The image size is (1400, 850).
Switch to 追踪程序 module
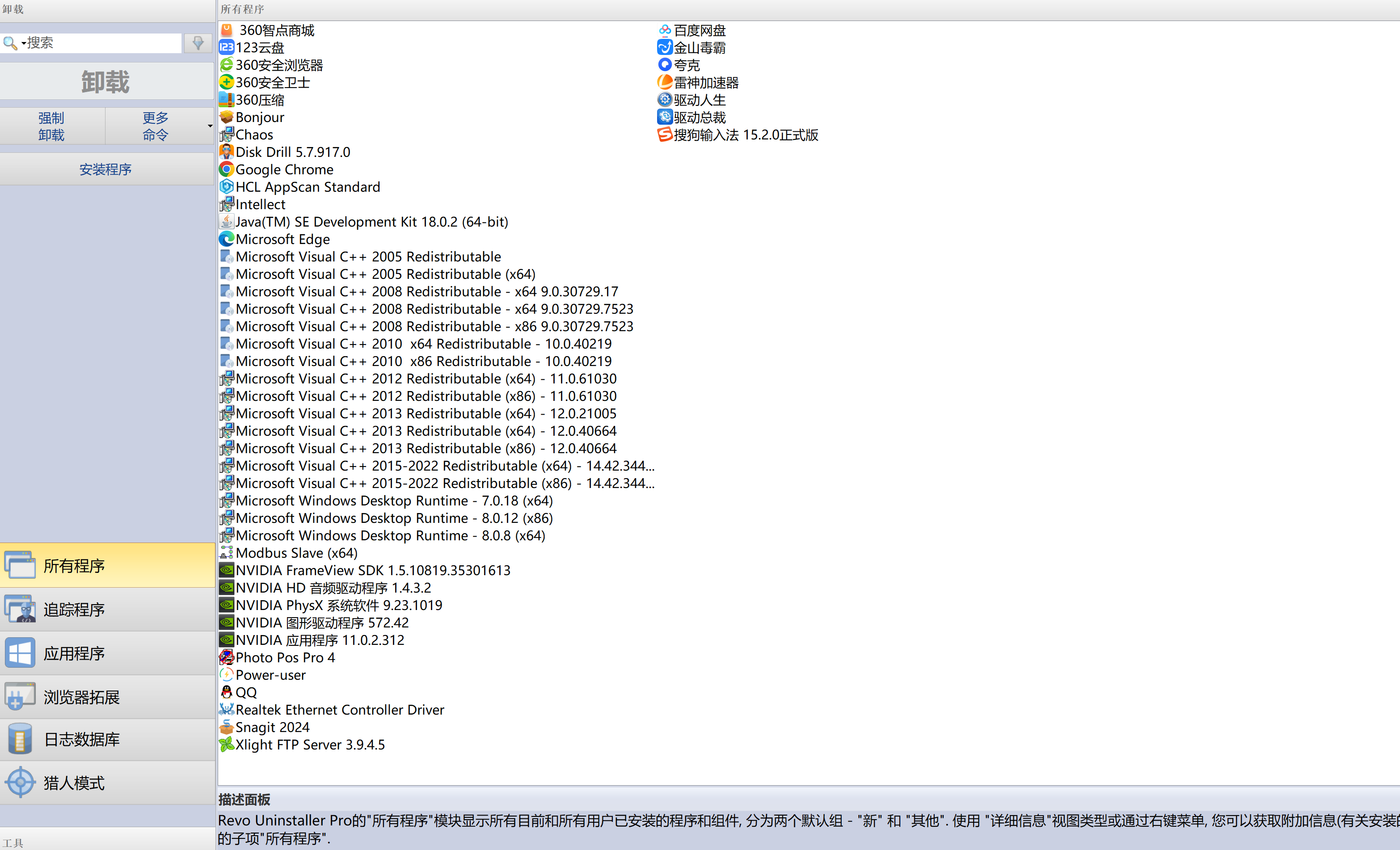pos(107,609)
